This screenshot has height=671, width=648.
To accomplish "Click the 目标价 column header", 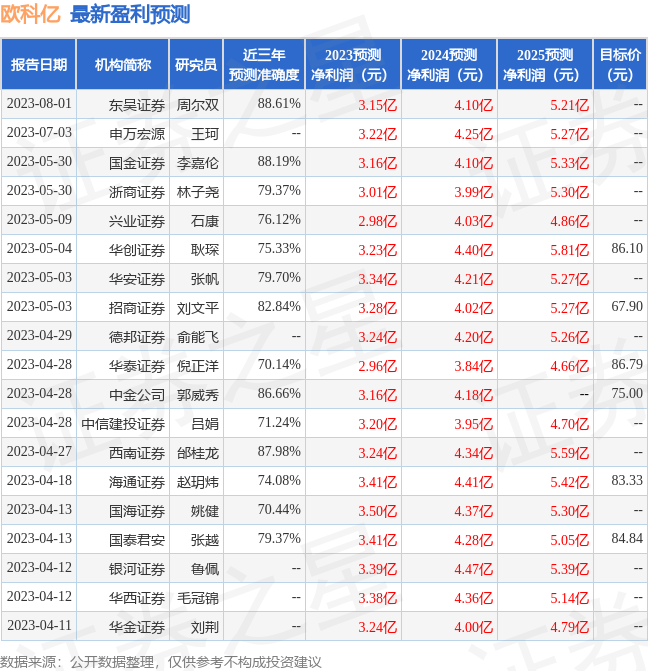I will coord(620,65).
